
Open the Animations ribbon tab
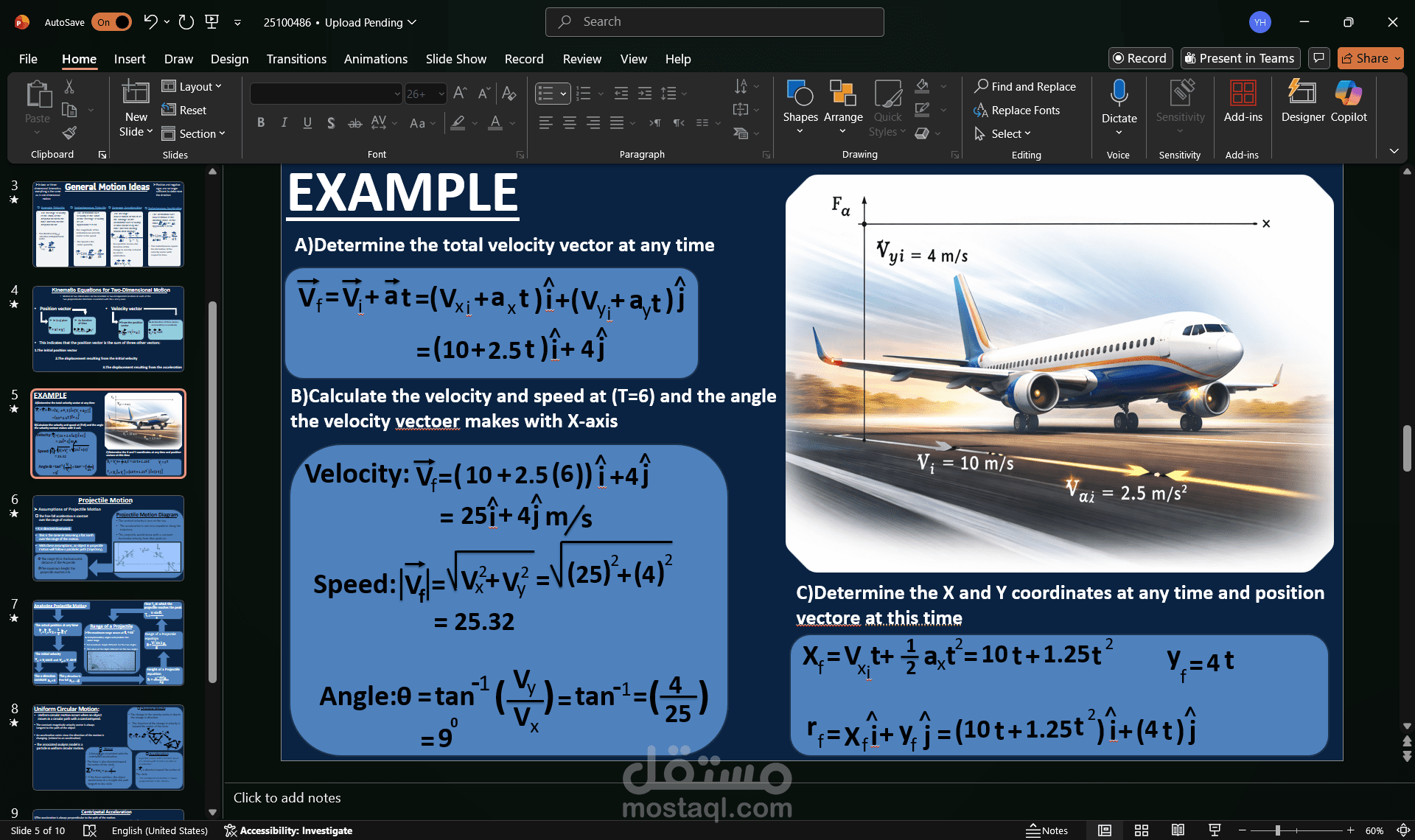tap(375, 59)
